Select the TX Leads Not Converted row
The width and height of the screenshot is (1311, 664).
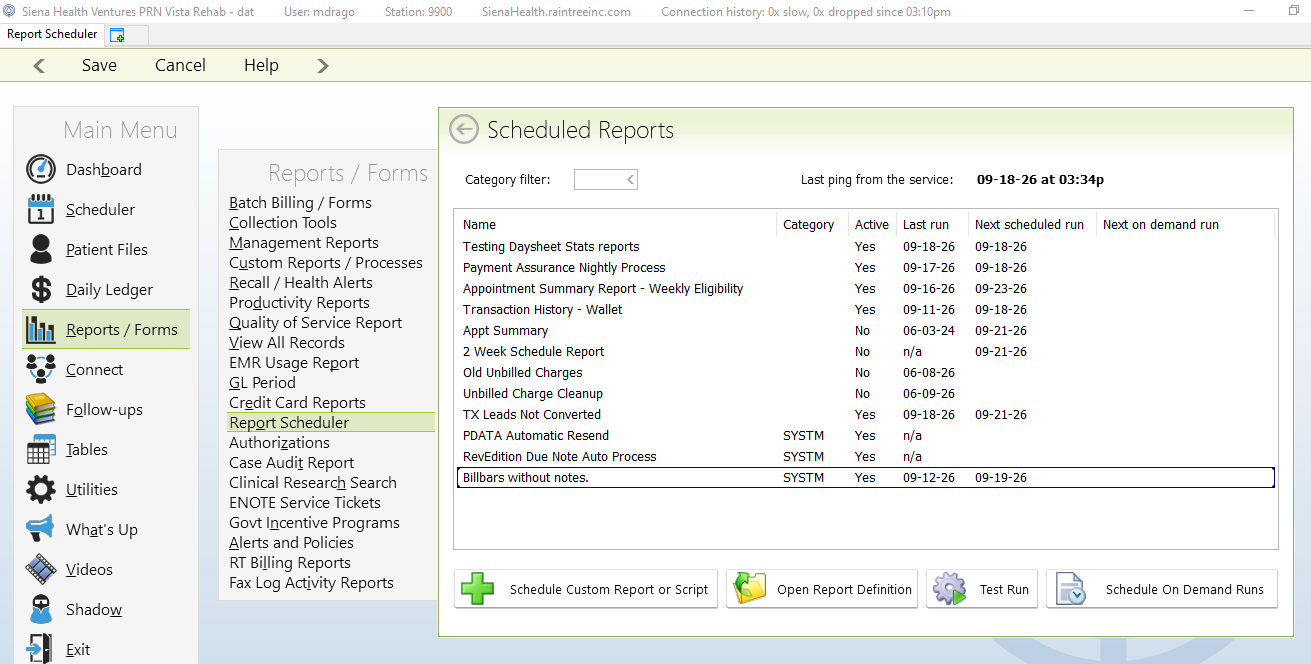(866, 414)
